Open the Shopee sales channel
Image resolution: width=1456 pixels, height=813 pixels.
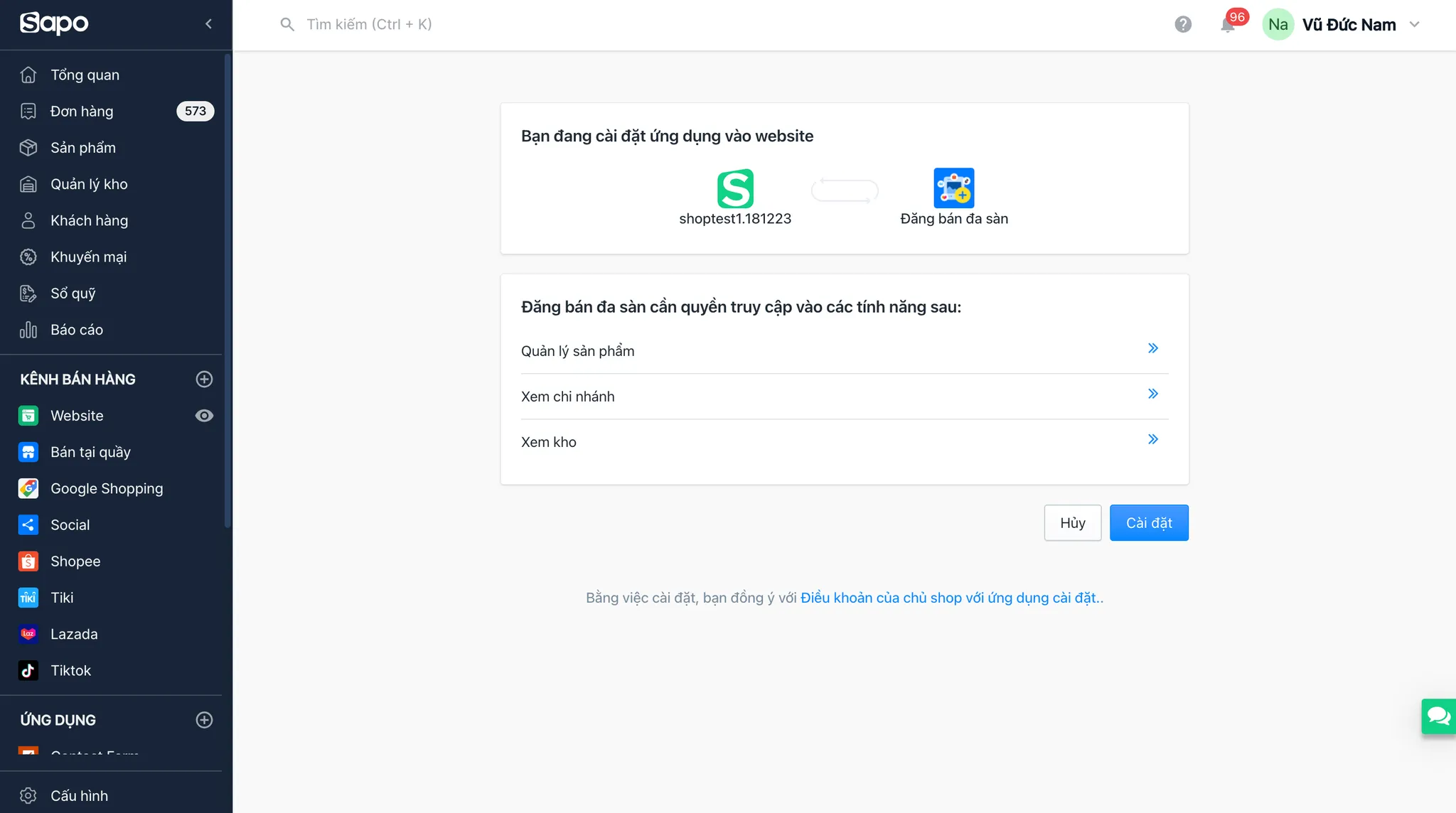(x=75, y=561)
